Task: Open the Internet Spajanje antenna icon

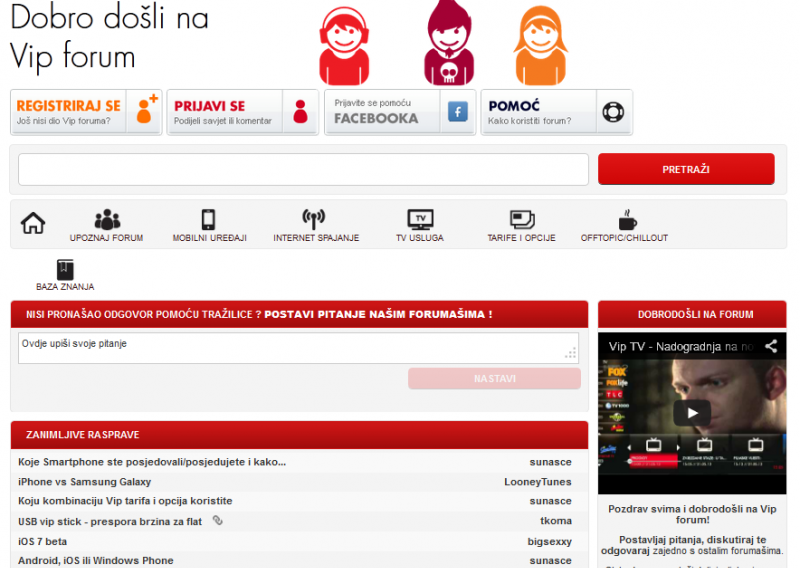Action: click(314, 219)
